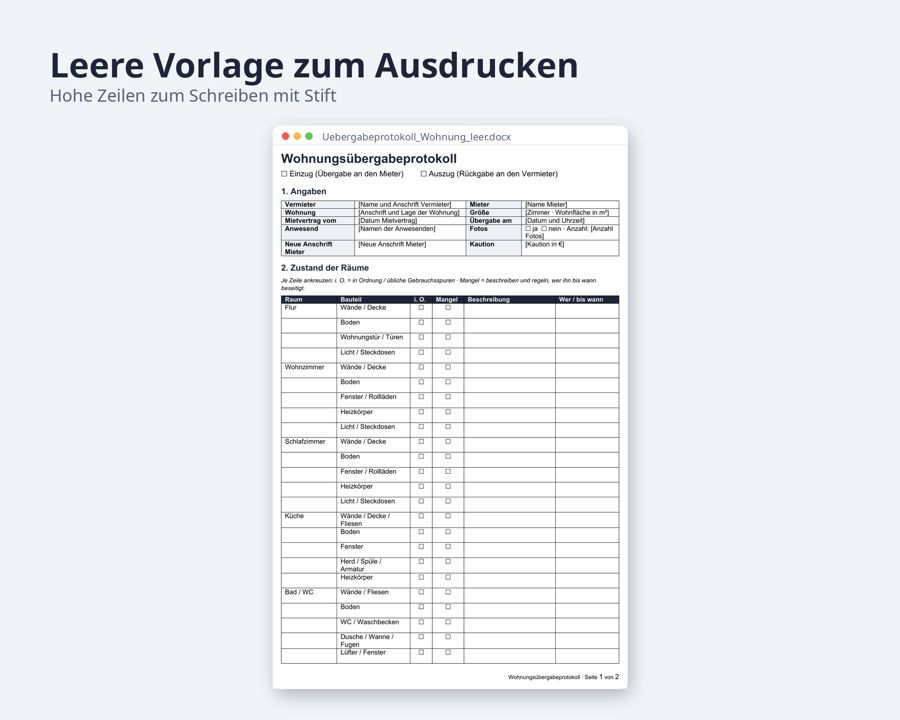Click the red close dot of the document window
The width and height of the screenshot is (900, 720).
285,136
